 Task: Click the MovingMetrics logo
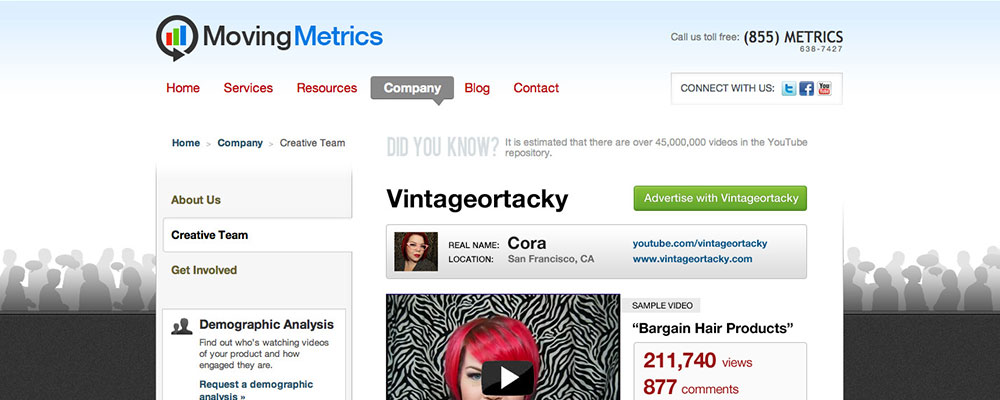[269, 37]
